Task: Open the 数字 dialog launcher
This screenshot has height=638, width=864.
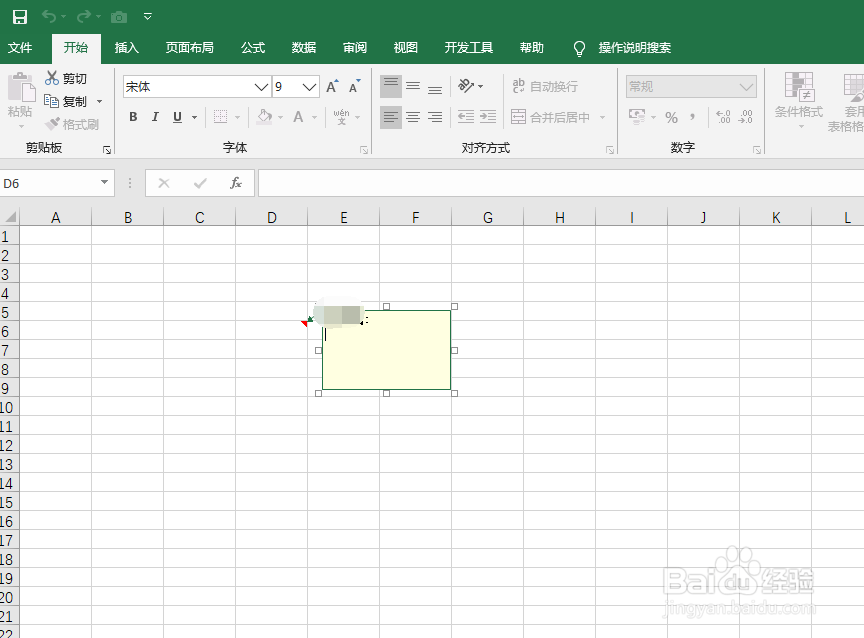Action: pyautogui.click(x=757, y=150)
